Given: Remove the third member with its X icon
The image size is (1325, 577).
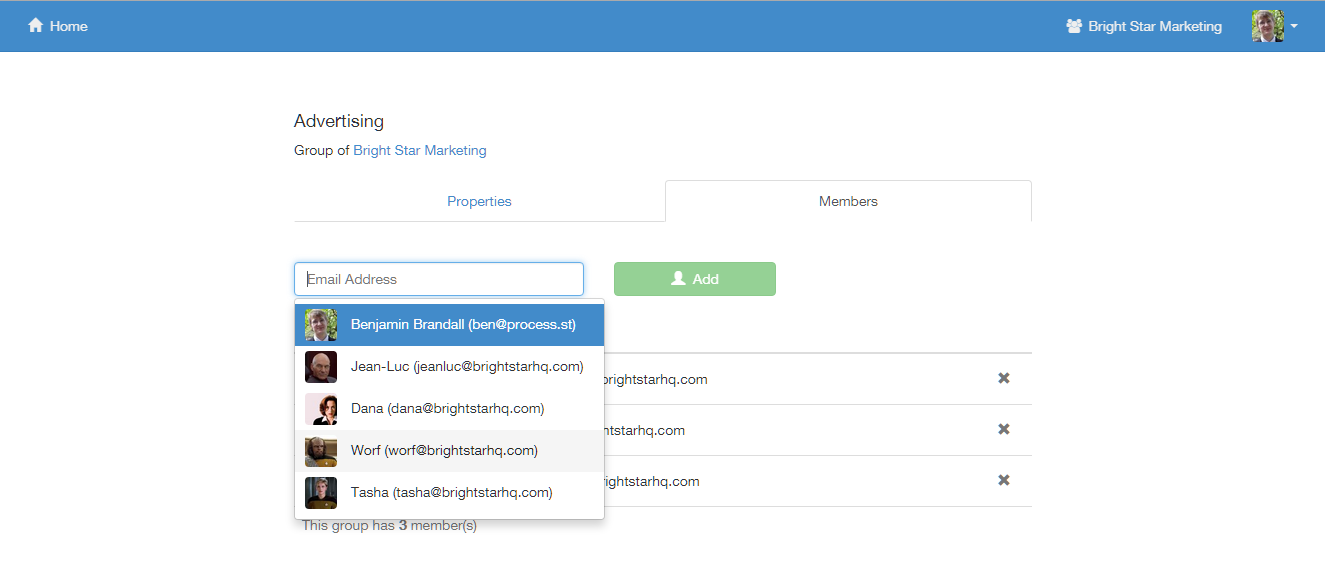Looking at the screenshot, I should click(1004, 480).
